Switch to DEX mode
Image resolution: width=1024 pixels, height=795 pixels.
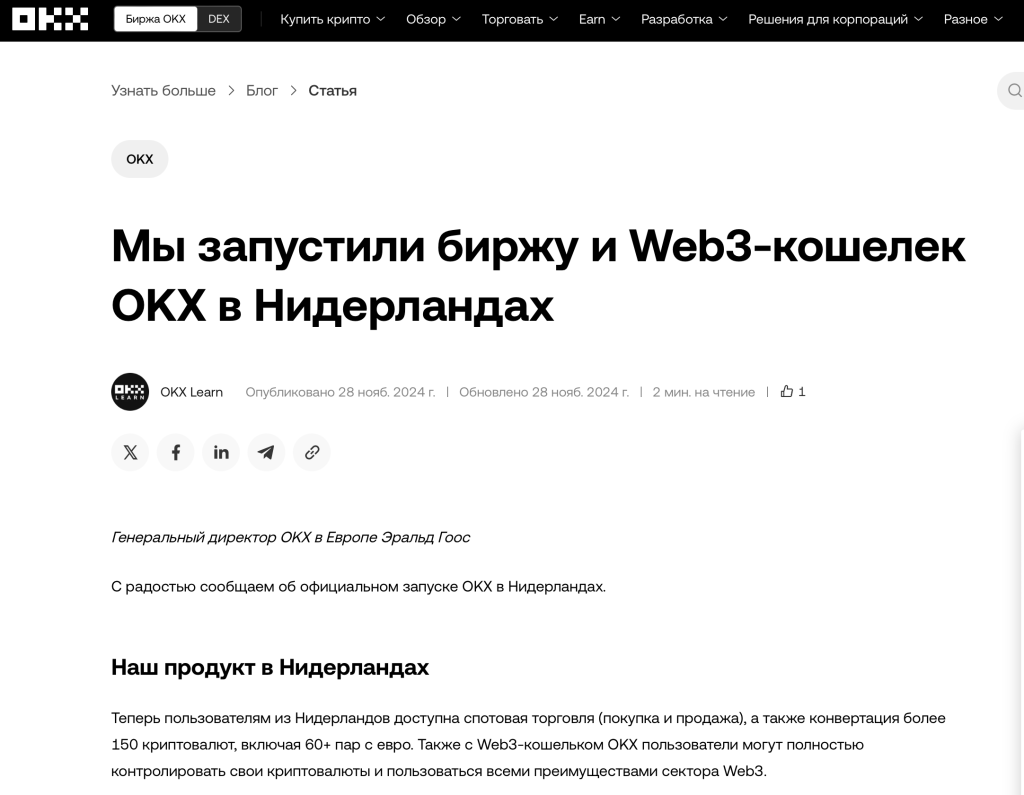pyautogui.click(x=219, y=19)
